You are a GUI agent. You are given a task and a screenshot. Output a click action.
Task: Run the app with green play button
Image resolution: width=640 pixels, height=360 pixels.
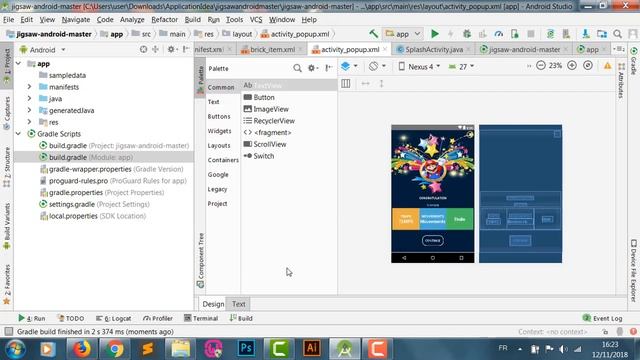(x=435, y=34)
